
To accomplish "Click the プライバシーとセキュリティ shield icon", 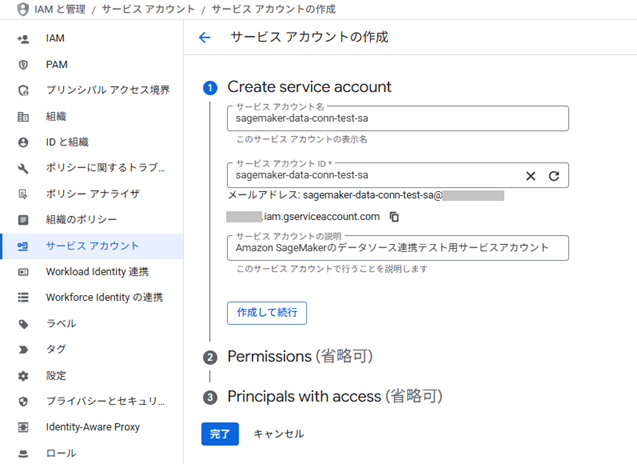I will coord(23,401).
